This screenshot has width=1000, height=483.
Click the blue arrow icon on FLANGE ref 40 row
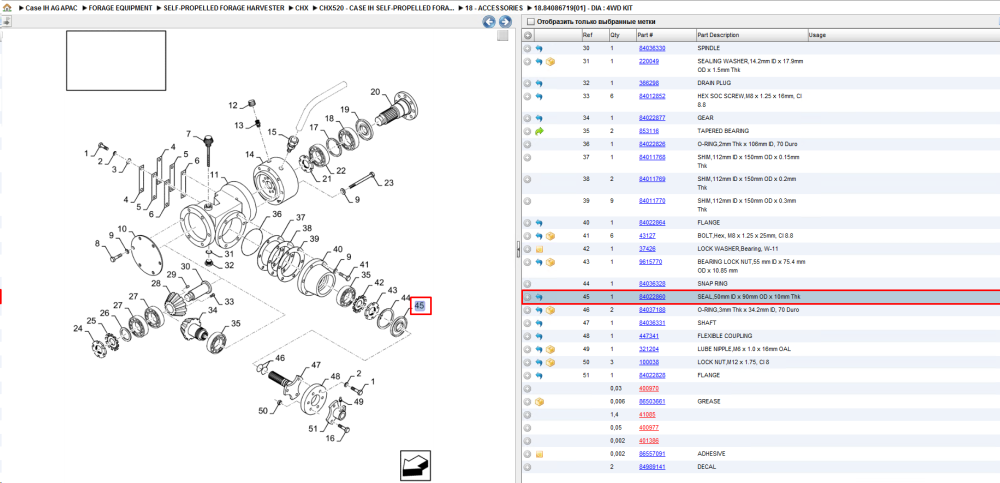coord(539,223)
